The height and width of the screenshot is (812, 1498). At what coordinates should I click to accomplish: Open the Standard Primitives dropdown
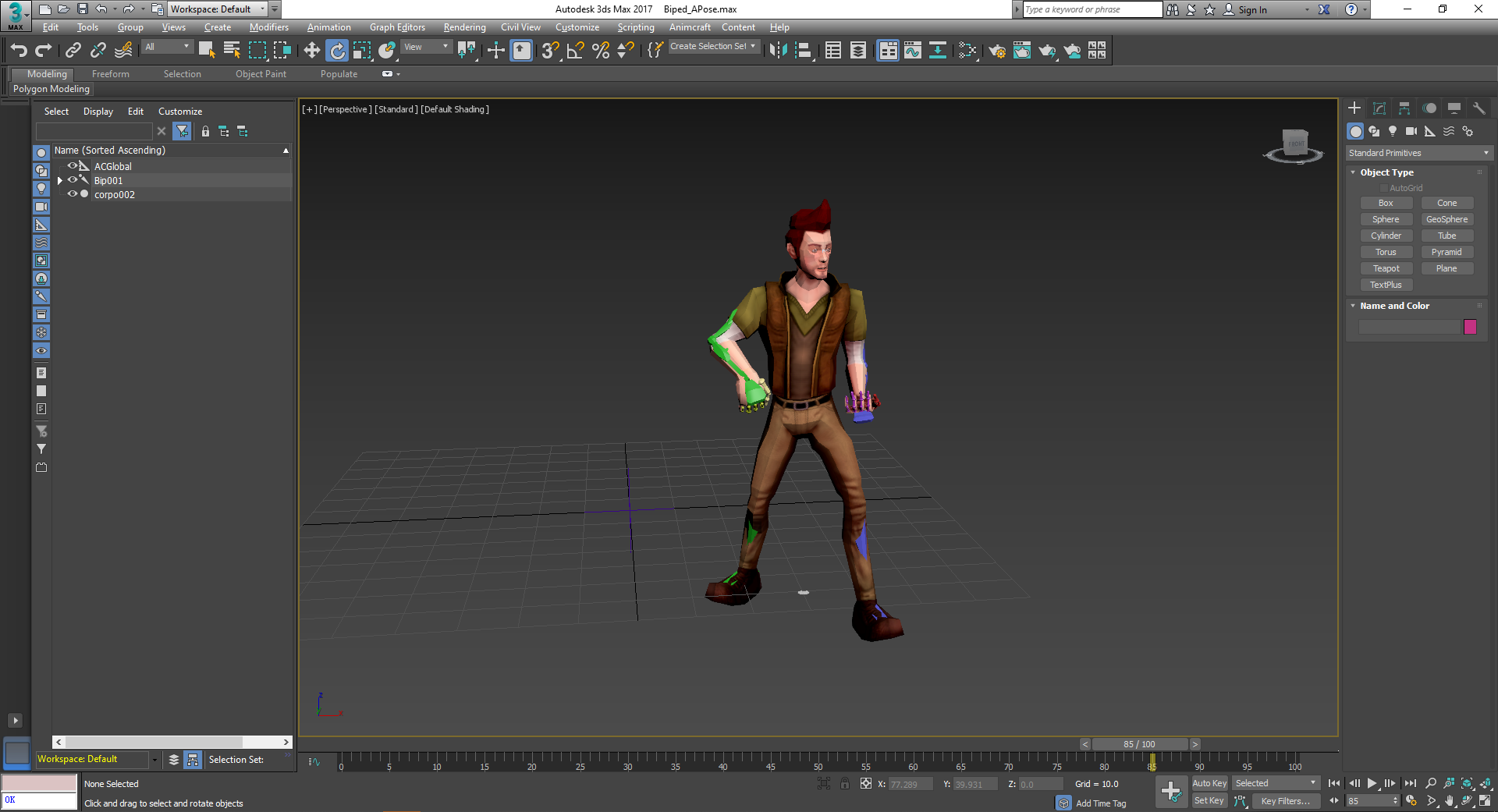coord(1418,153)
